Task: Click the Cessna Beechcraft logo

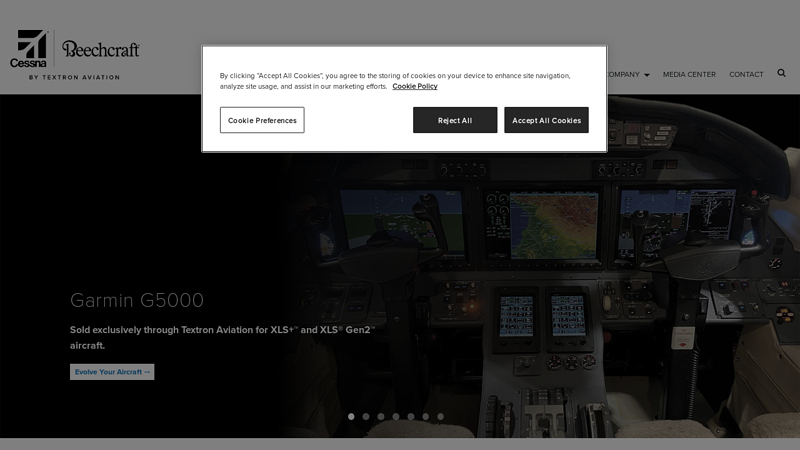Action: point(74,55)
